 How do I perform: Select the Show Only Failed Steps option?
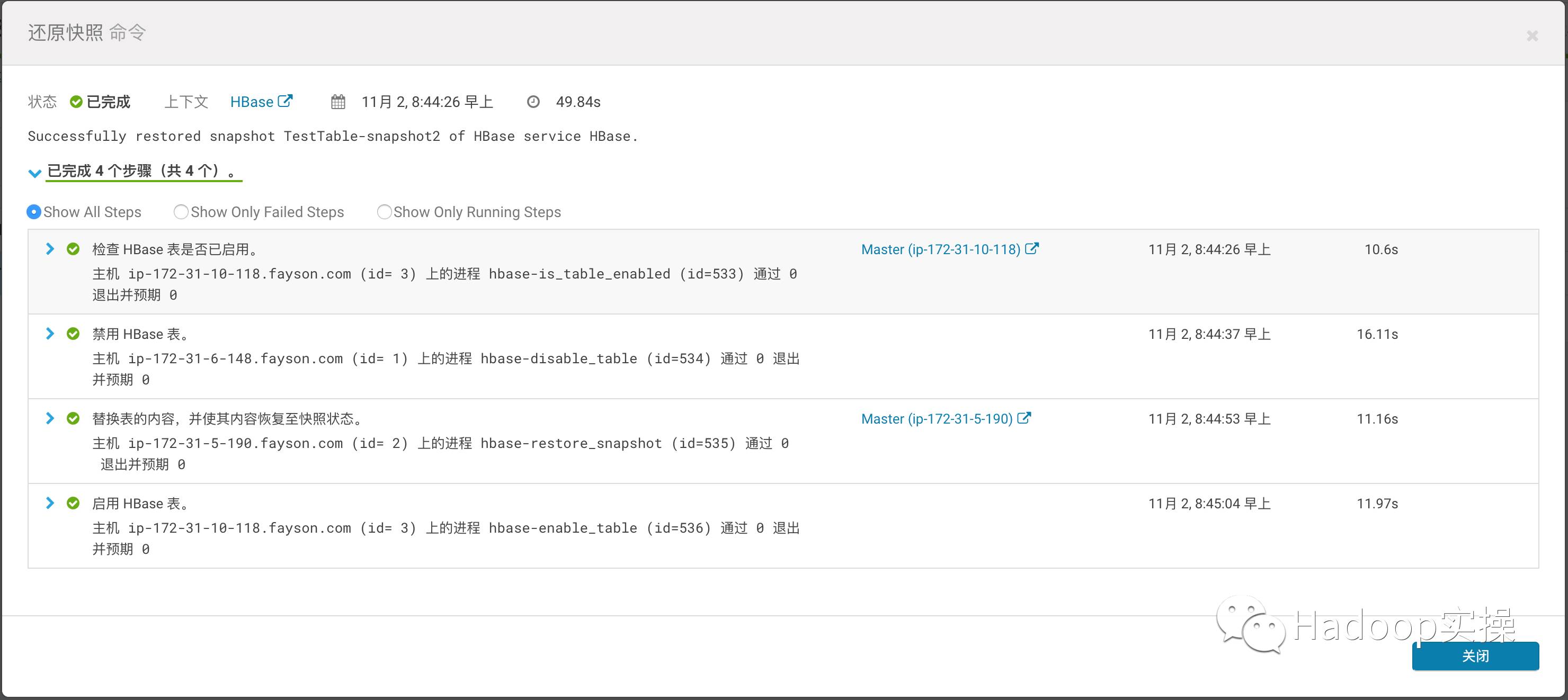point(181,212)
